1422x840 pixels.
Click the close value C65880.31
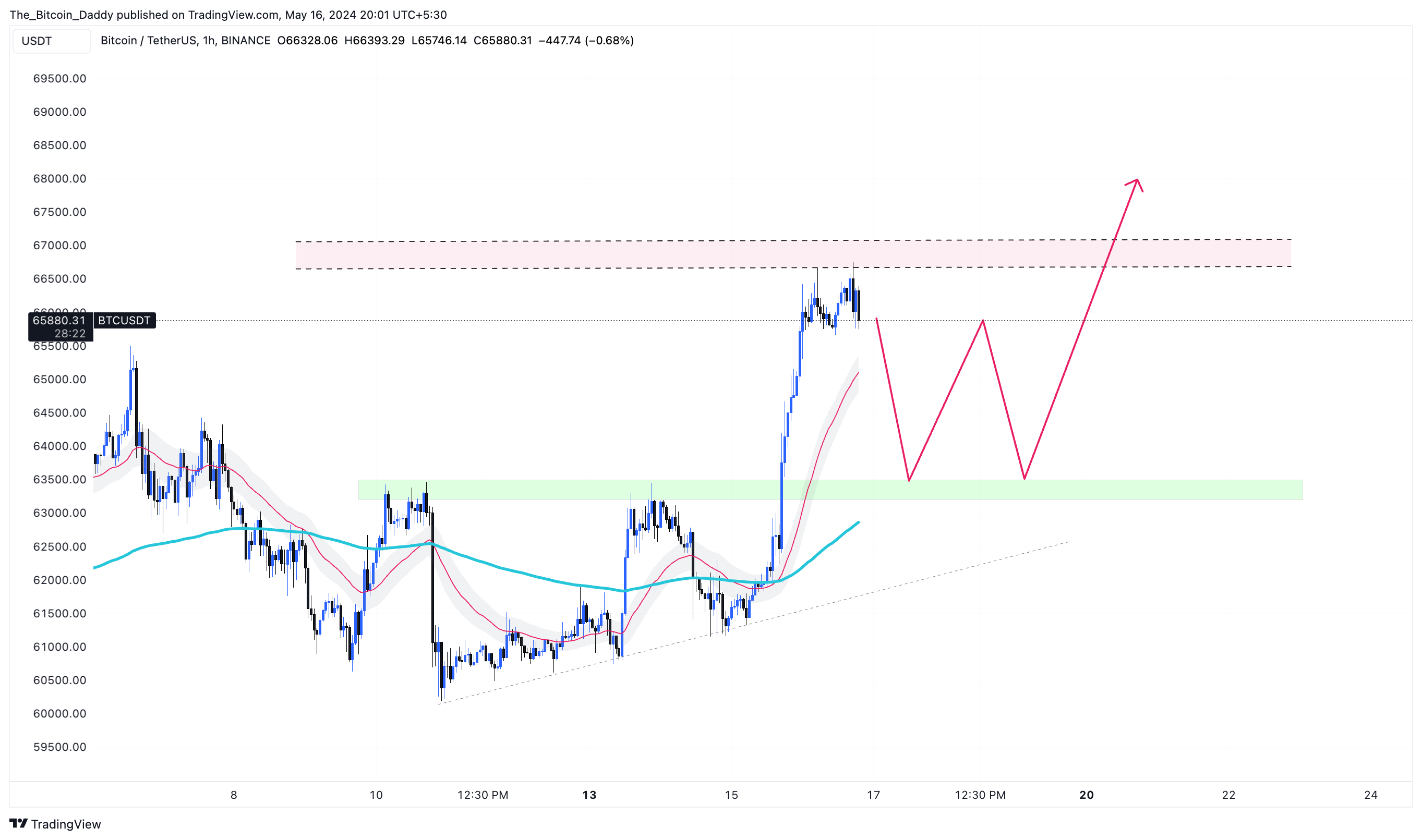click(x=502, y=40)
